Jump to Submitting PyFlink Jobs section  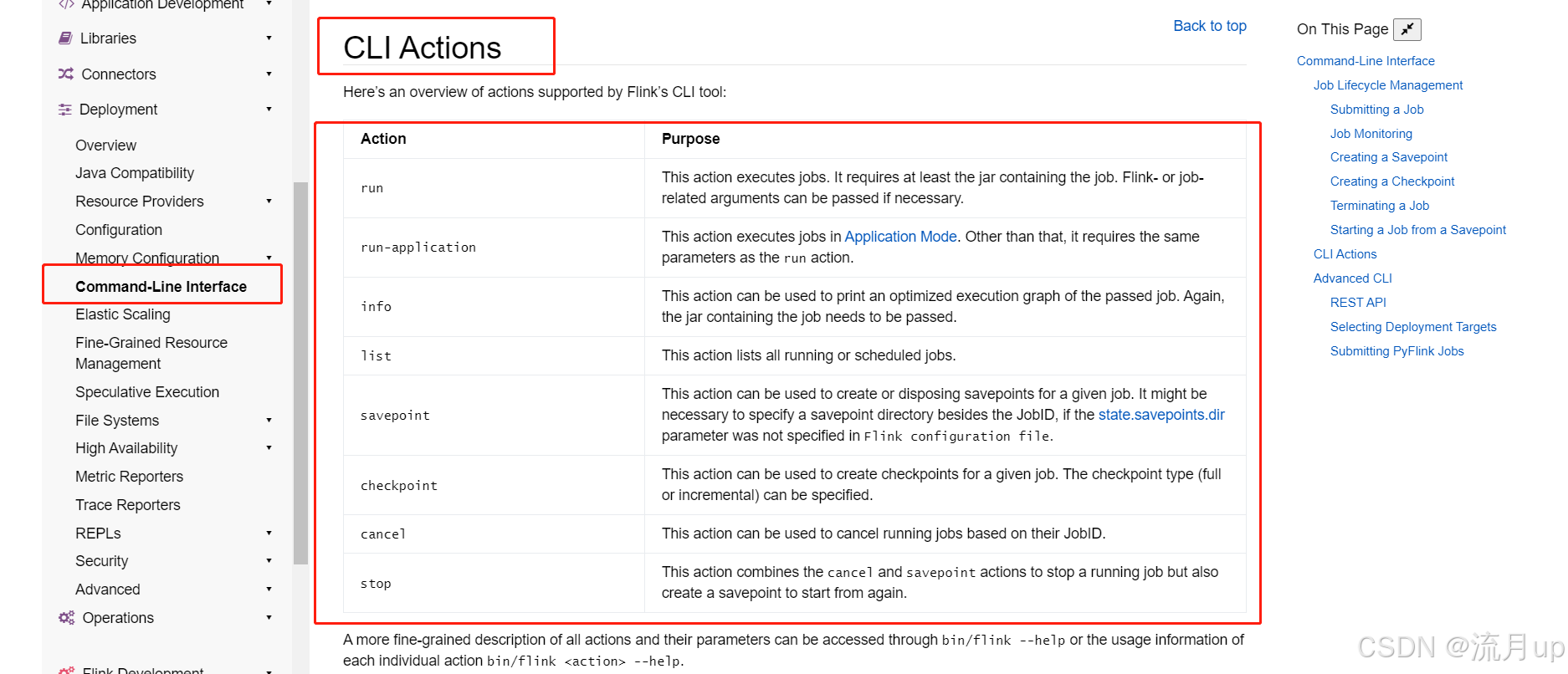coord(1397,351)
